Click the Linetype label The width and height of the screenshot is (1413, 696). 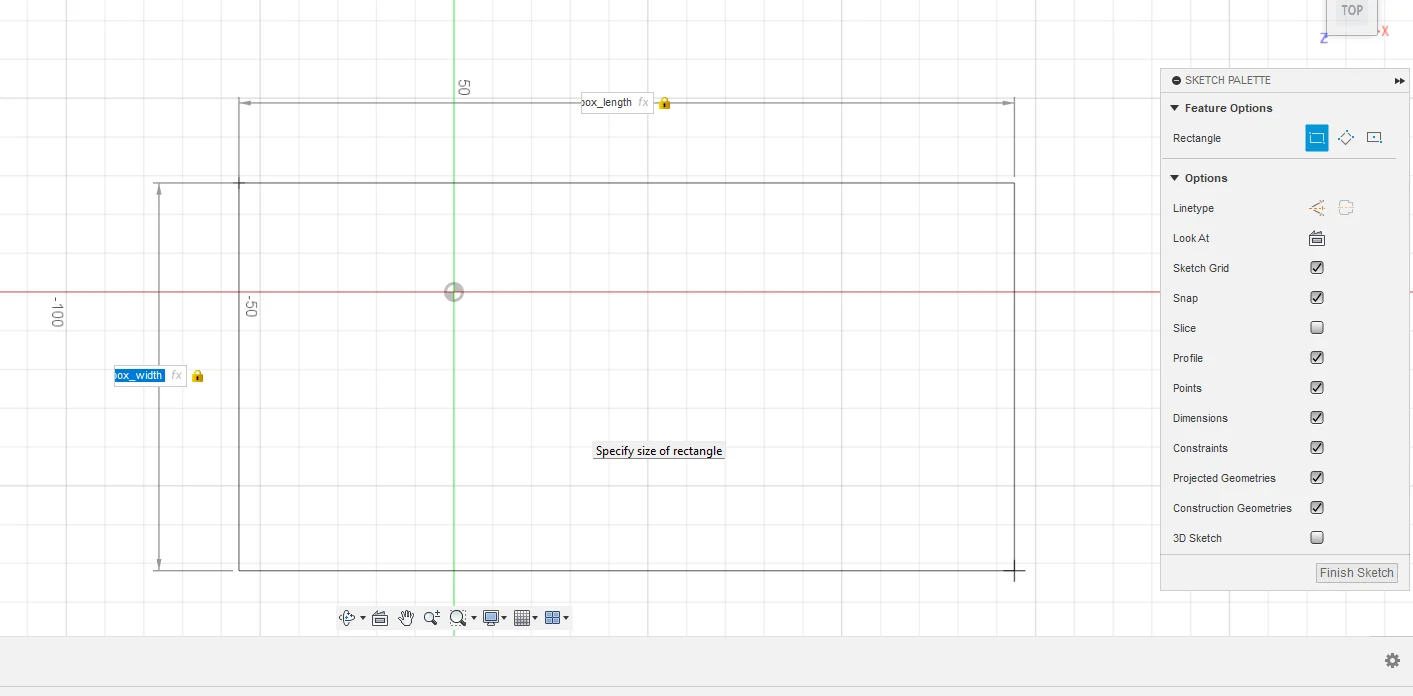point(1193,208)
